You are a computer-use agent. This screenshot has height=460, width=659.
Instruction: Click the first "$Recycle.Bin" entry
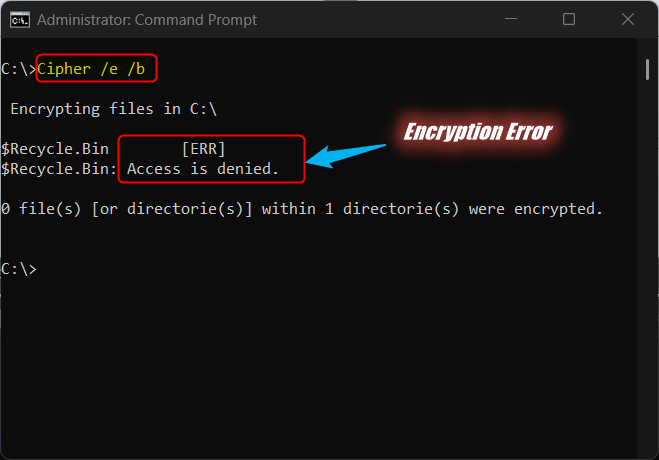click(x=55, y=149)
